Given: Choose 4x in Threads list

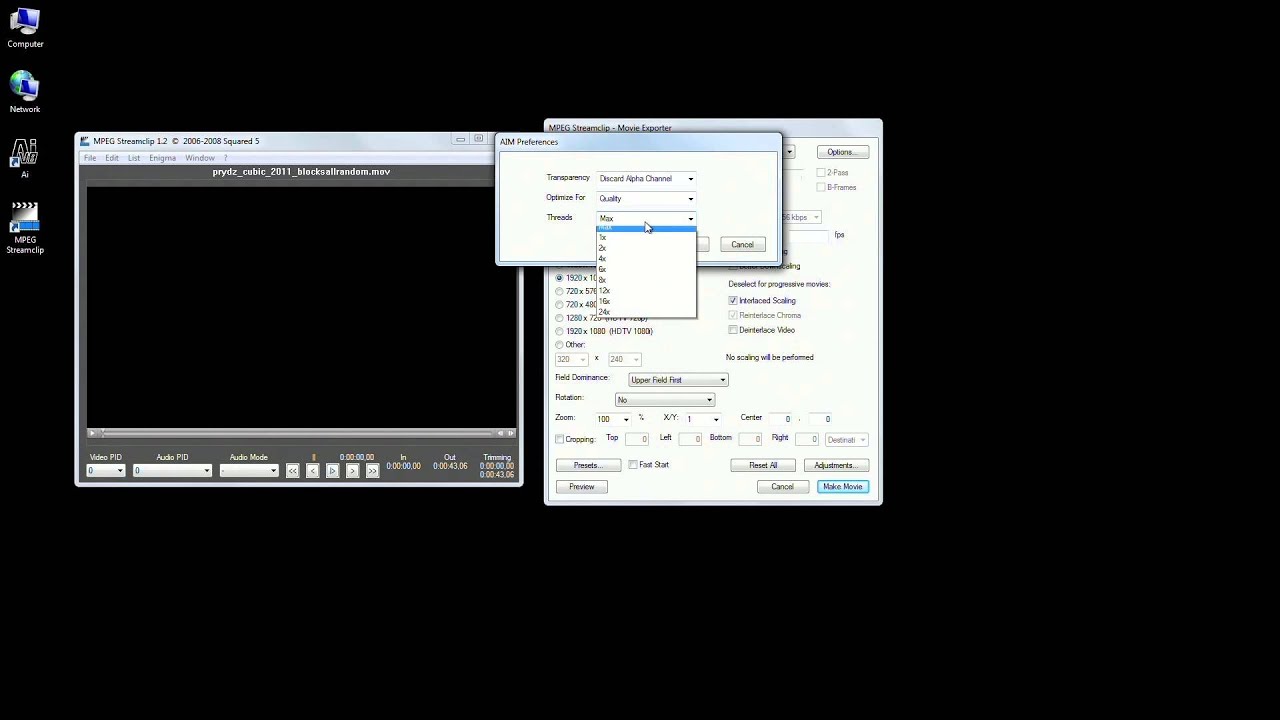Looking at the screenshot, I should pos(646,259).
